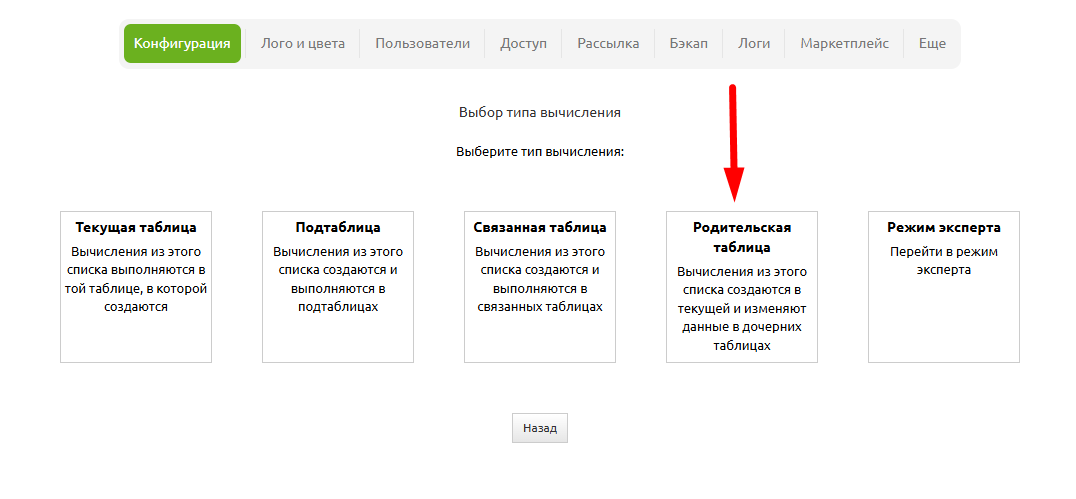
Task: Select the Рассылка tab
Action: coord(608,44)
